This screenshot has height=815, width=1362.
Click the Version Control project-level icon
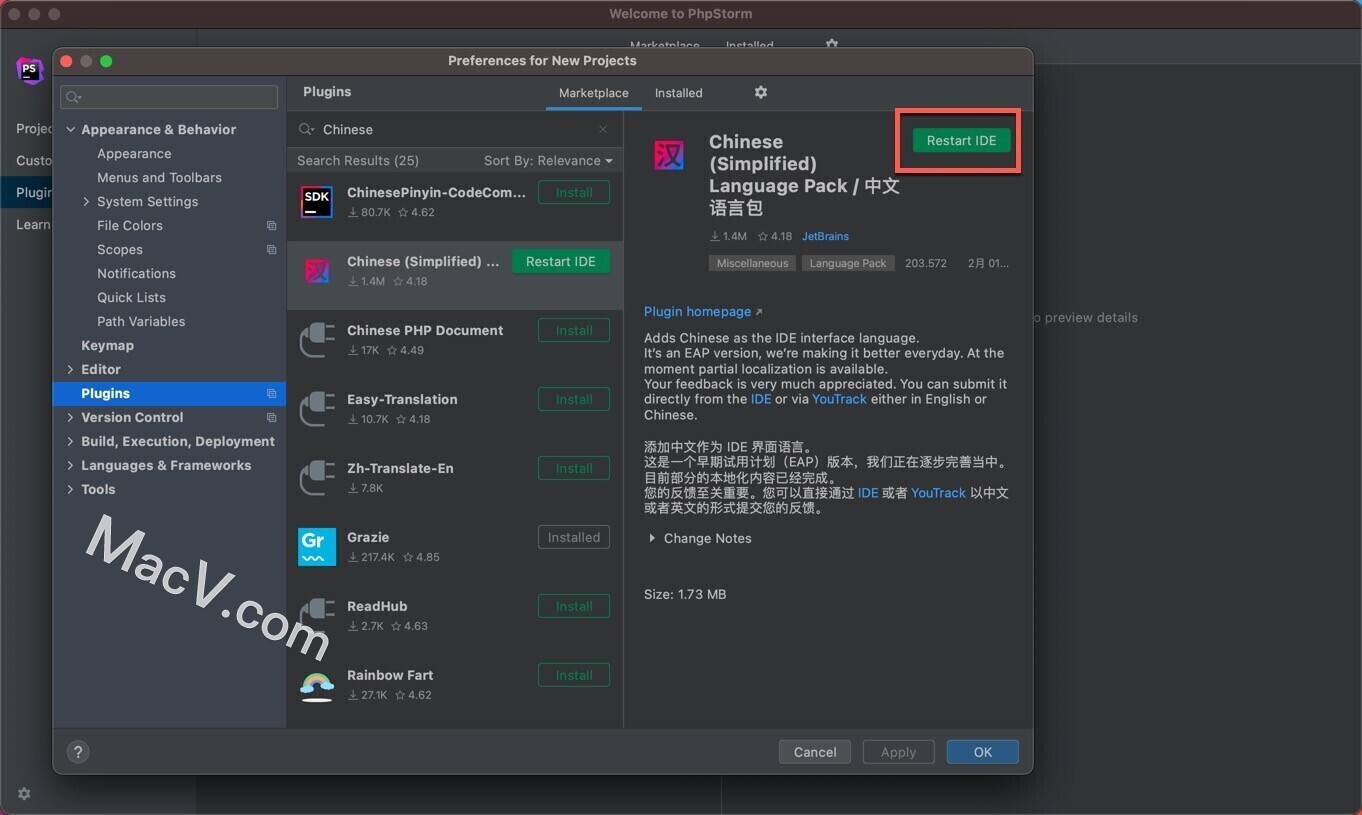271,418
